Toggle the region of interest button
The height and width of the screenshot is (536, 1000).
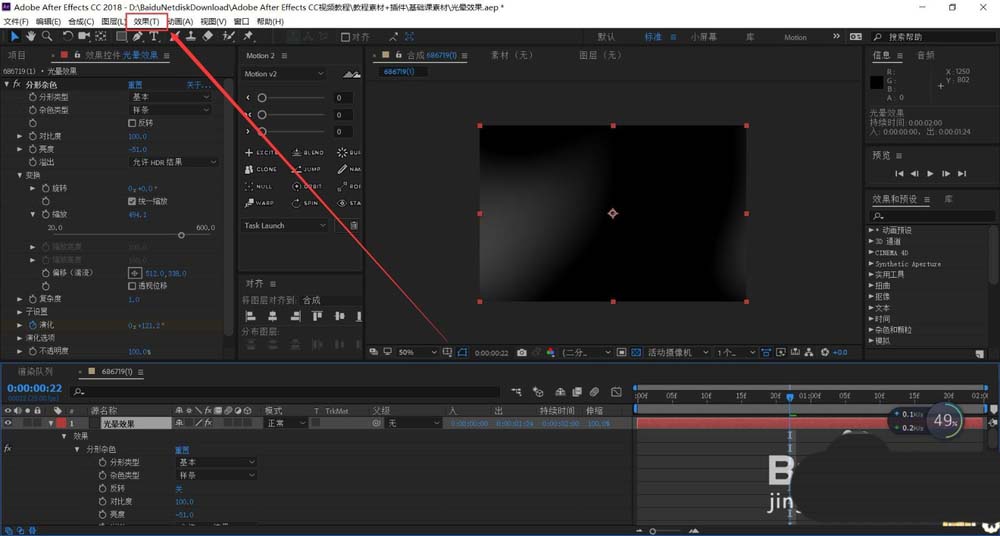622,352
